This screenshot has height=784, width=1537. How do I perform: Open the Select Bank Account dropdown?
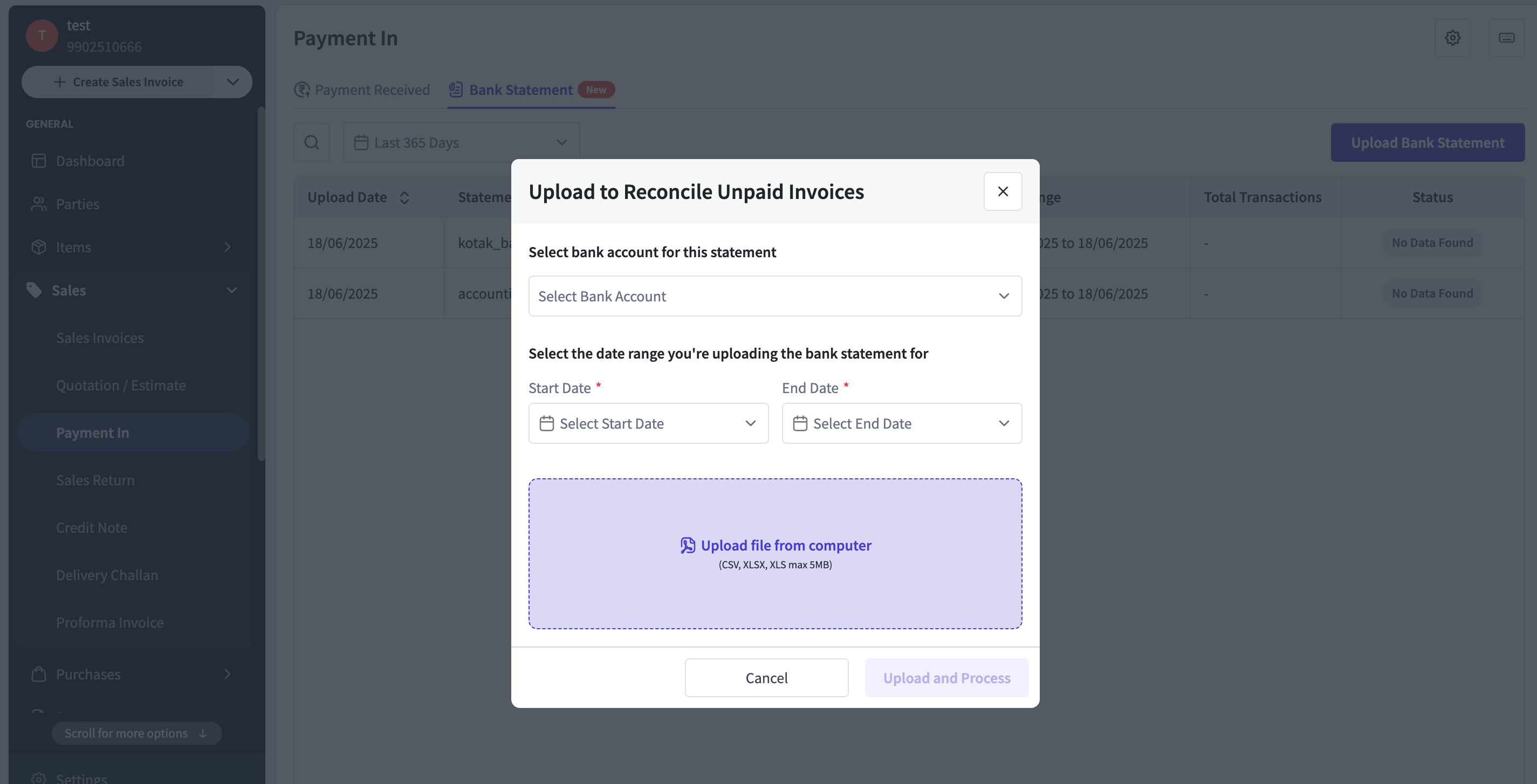coord(775,296)
